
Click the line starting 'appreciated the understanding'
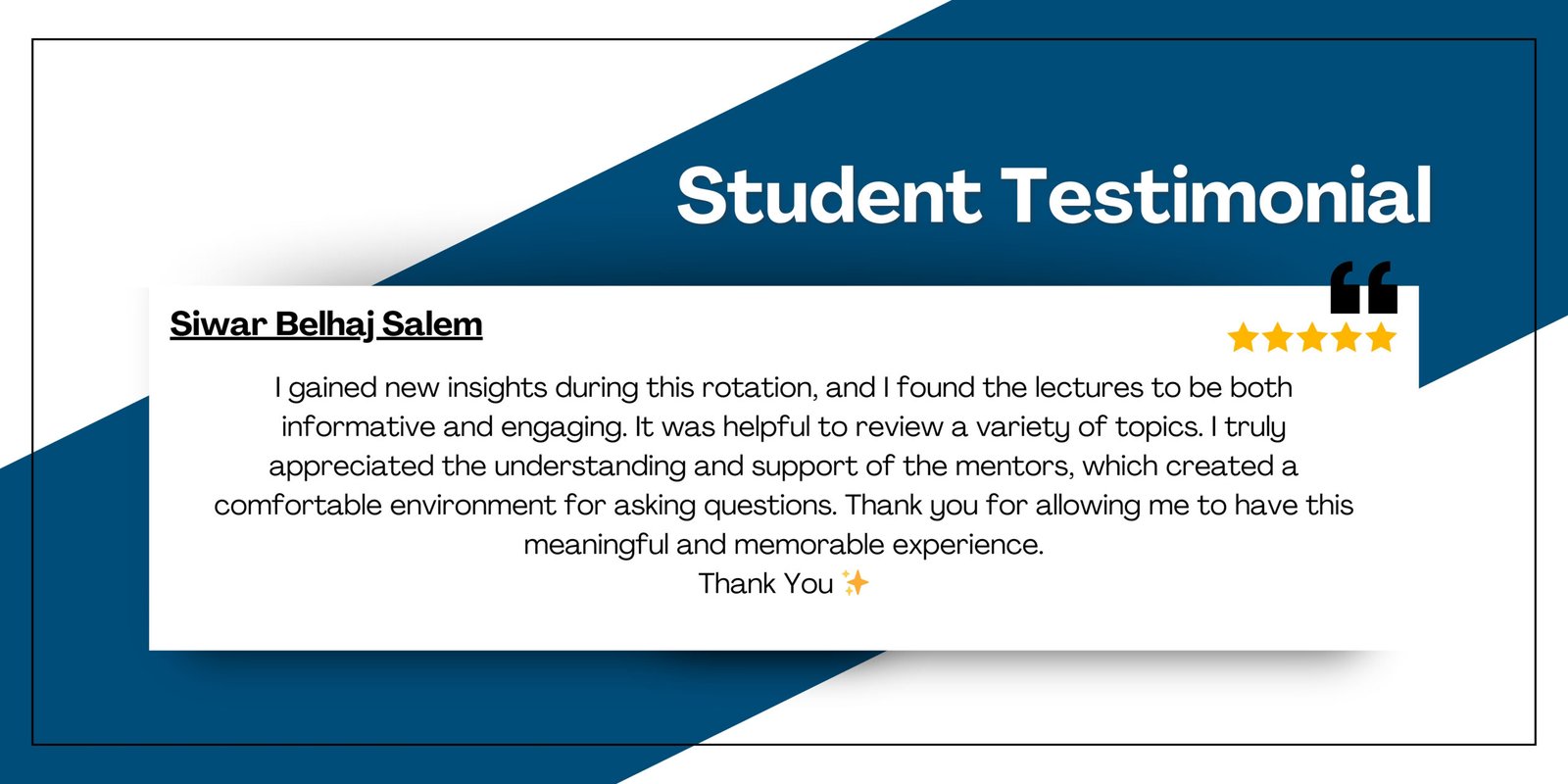click(783, 466)
